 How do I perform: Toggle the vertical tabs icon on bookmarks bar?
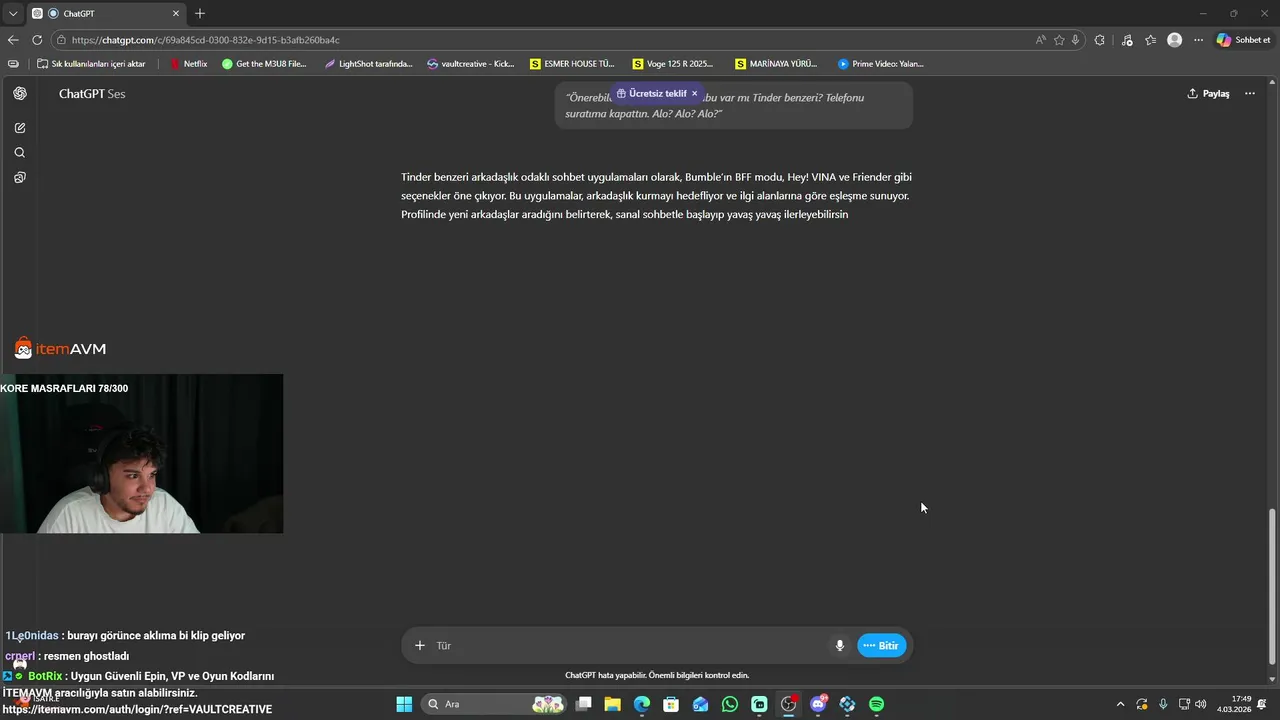(x=13, y=64)
